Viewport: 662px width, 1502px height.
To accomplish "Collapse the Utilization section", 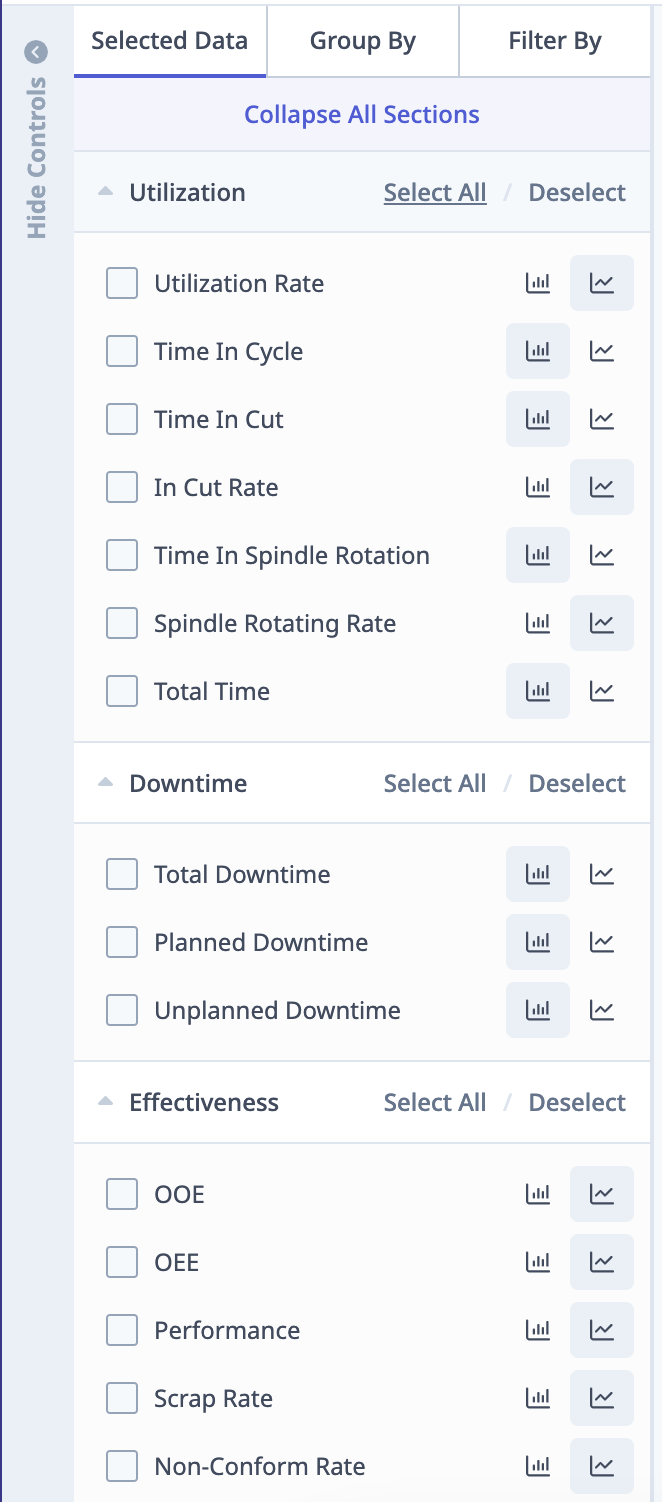I will (x=106, y=192).
